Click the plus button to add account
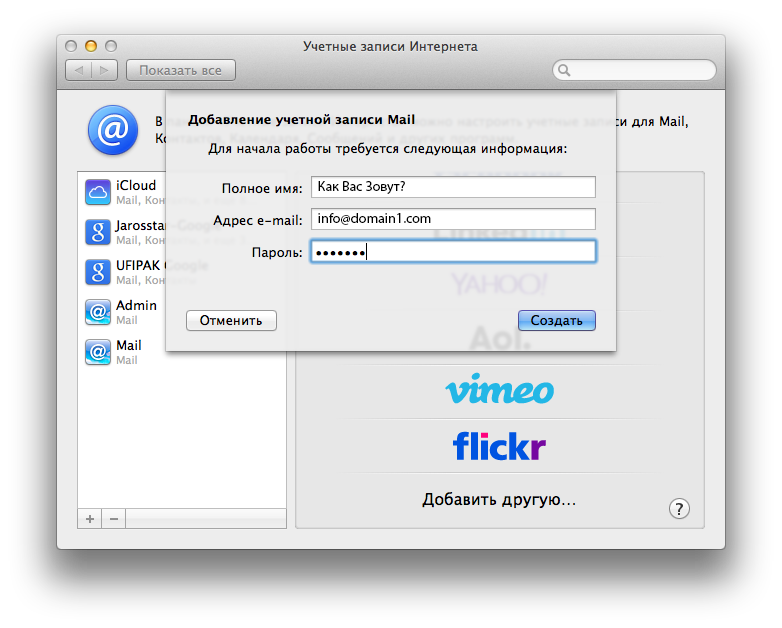The image size is (782, 628). 90,519
